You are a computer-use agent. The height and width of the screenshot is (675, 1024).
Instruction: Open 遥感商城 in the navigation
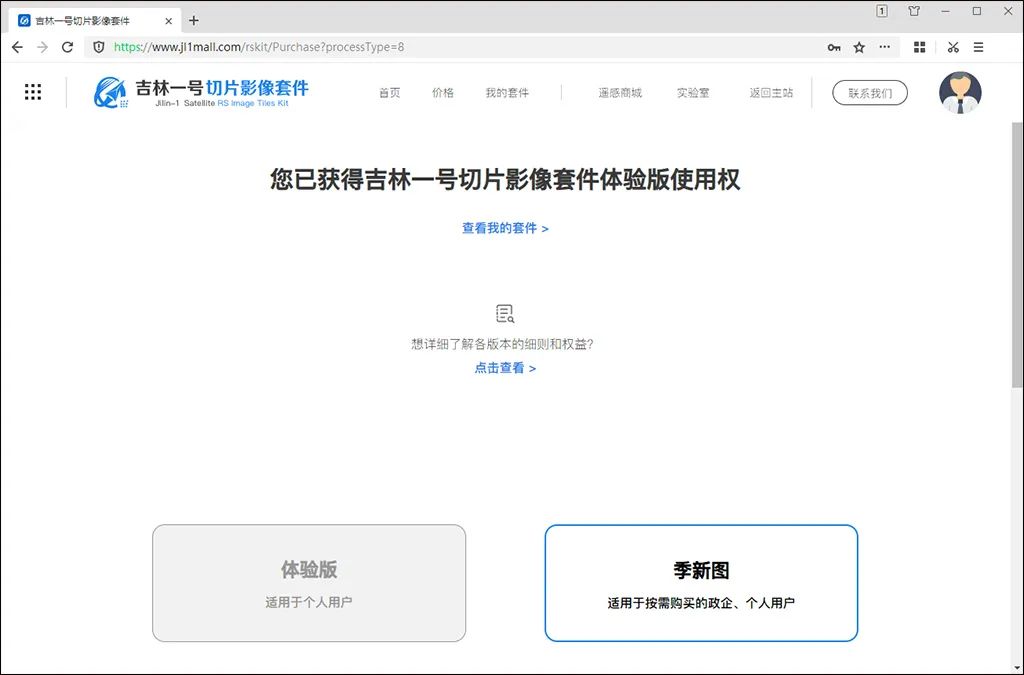[620, 93]
